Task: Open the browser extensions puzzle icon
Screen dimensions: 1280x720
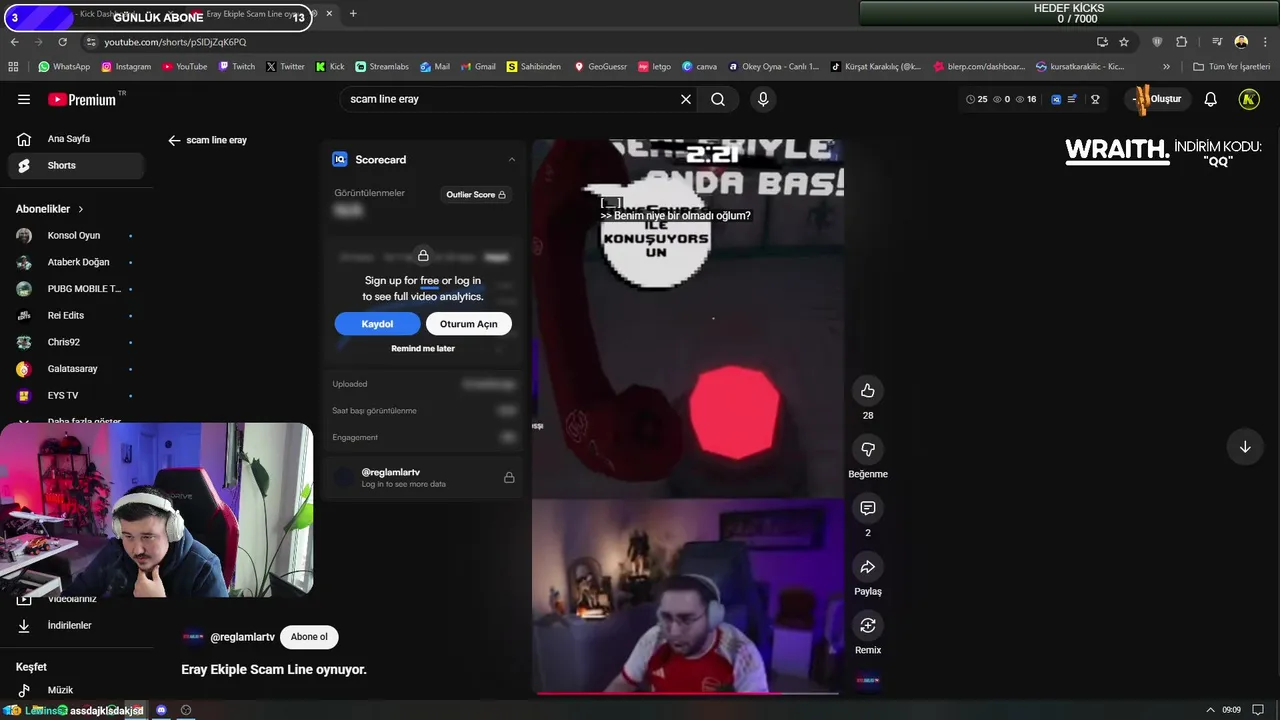Action: tap(1182, 42)
